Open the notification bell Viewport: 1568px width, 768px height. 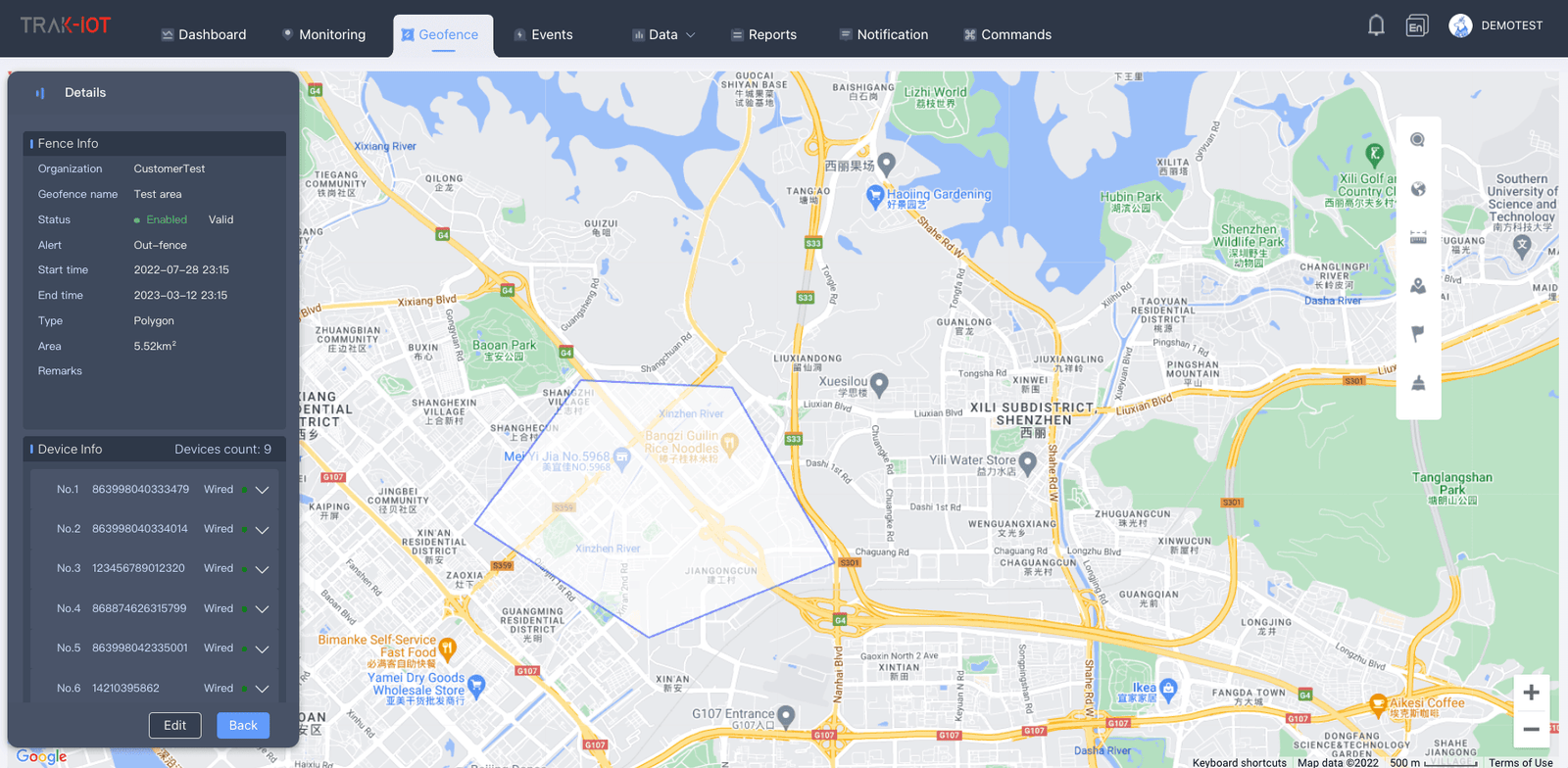point(1376,25)
